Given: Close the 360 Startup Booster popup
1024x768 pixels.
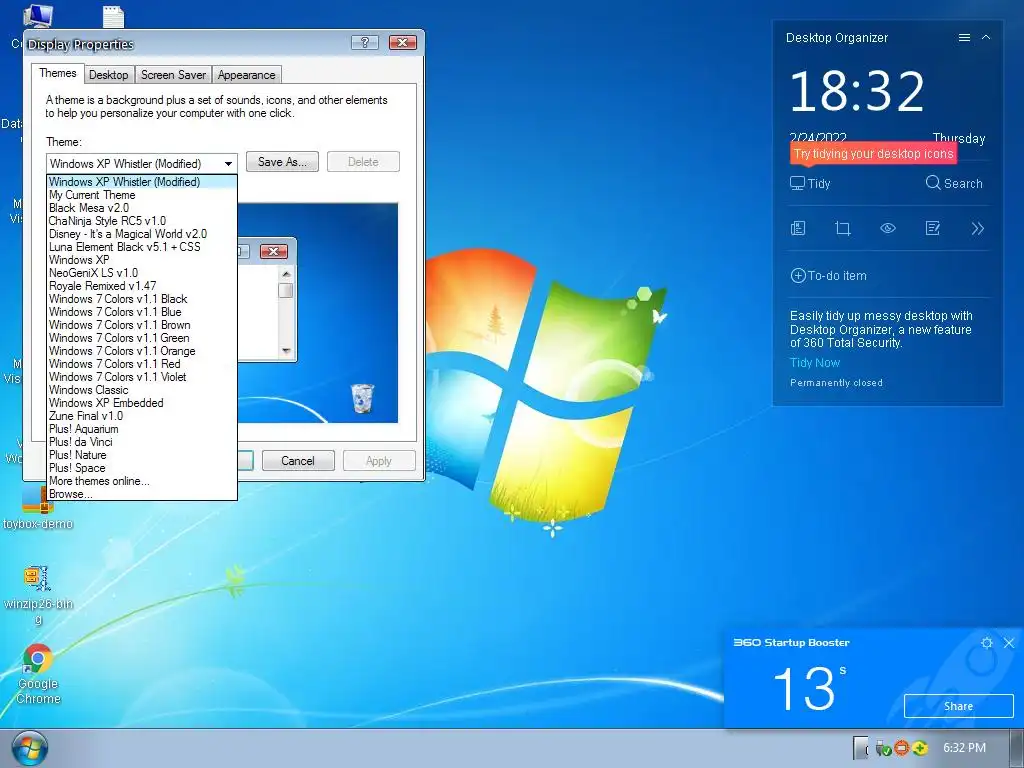Looking at the screenshot, I should coord(1009,643).
